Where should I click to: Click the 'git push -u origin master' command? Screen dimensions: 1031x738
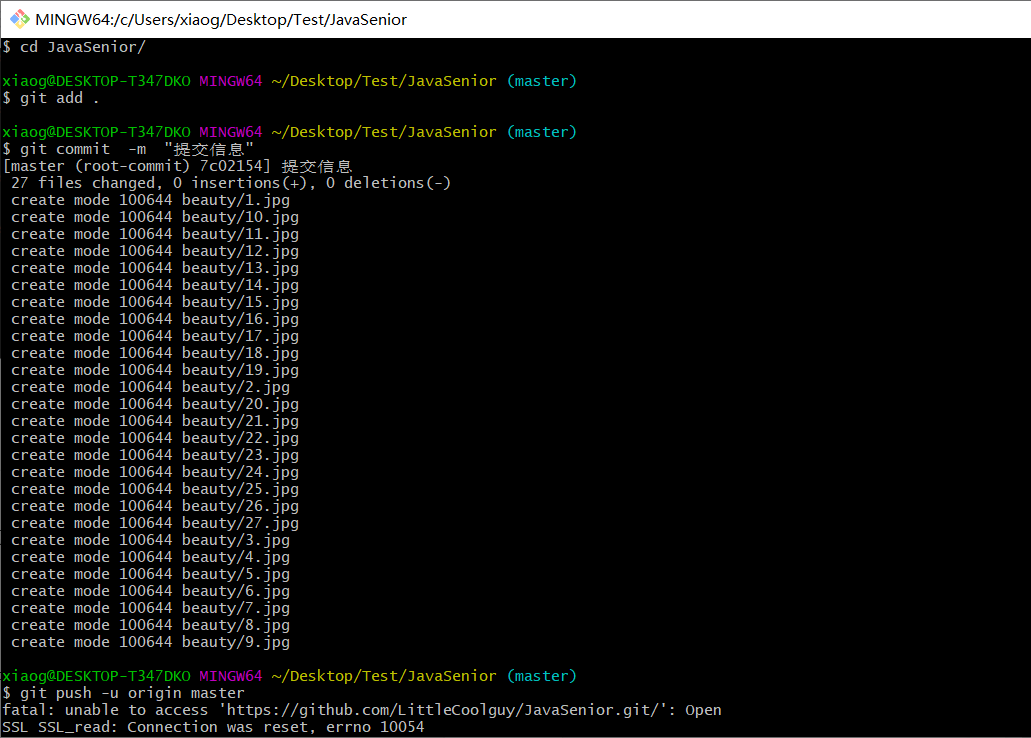(124, 693)
